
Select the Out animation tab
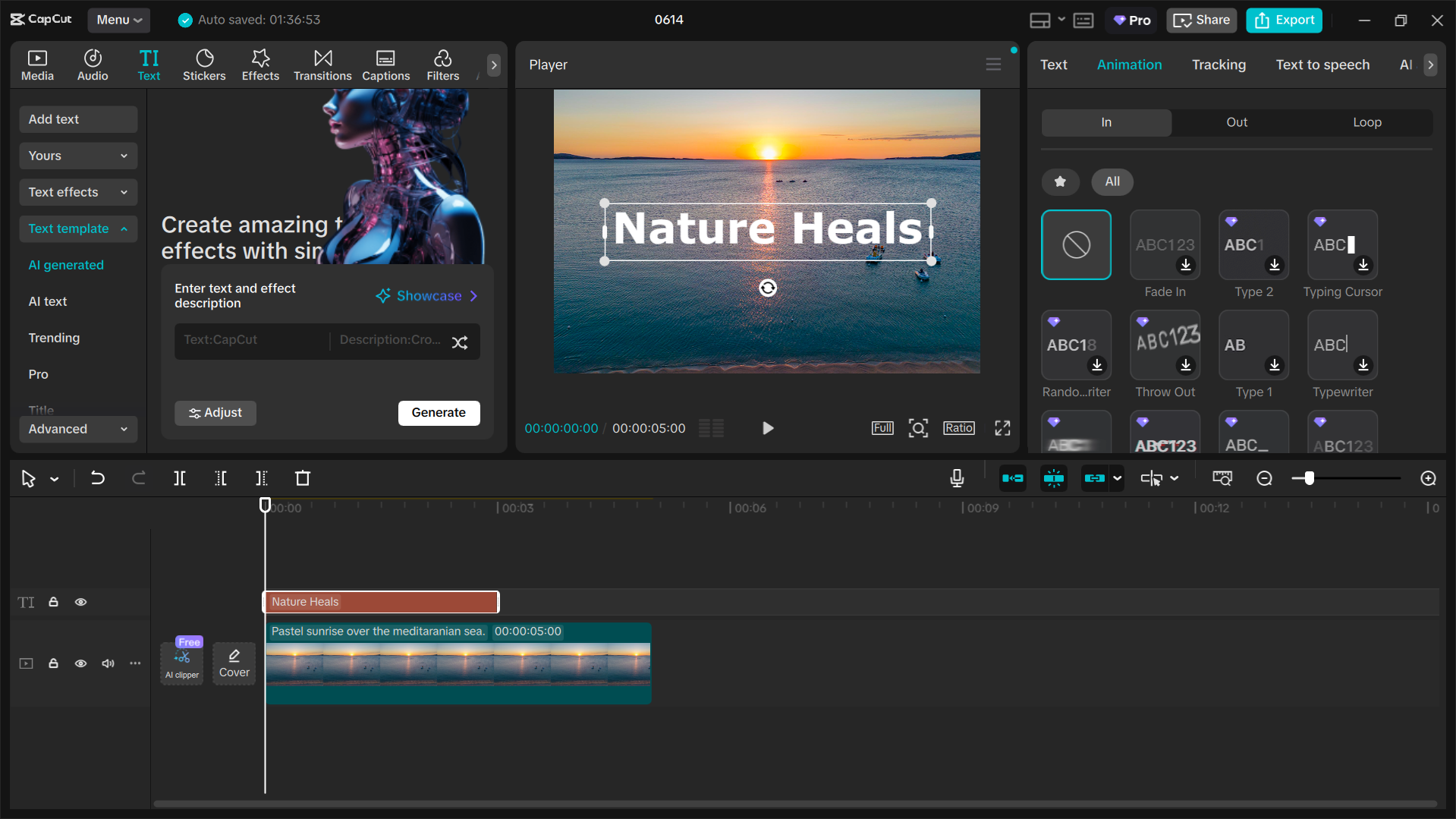tap(1235, 122)
